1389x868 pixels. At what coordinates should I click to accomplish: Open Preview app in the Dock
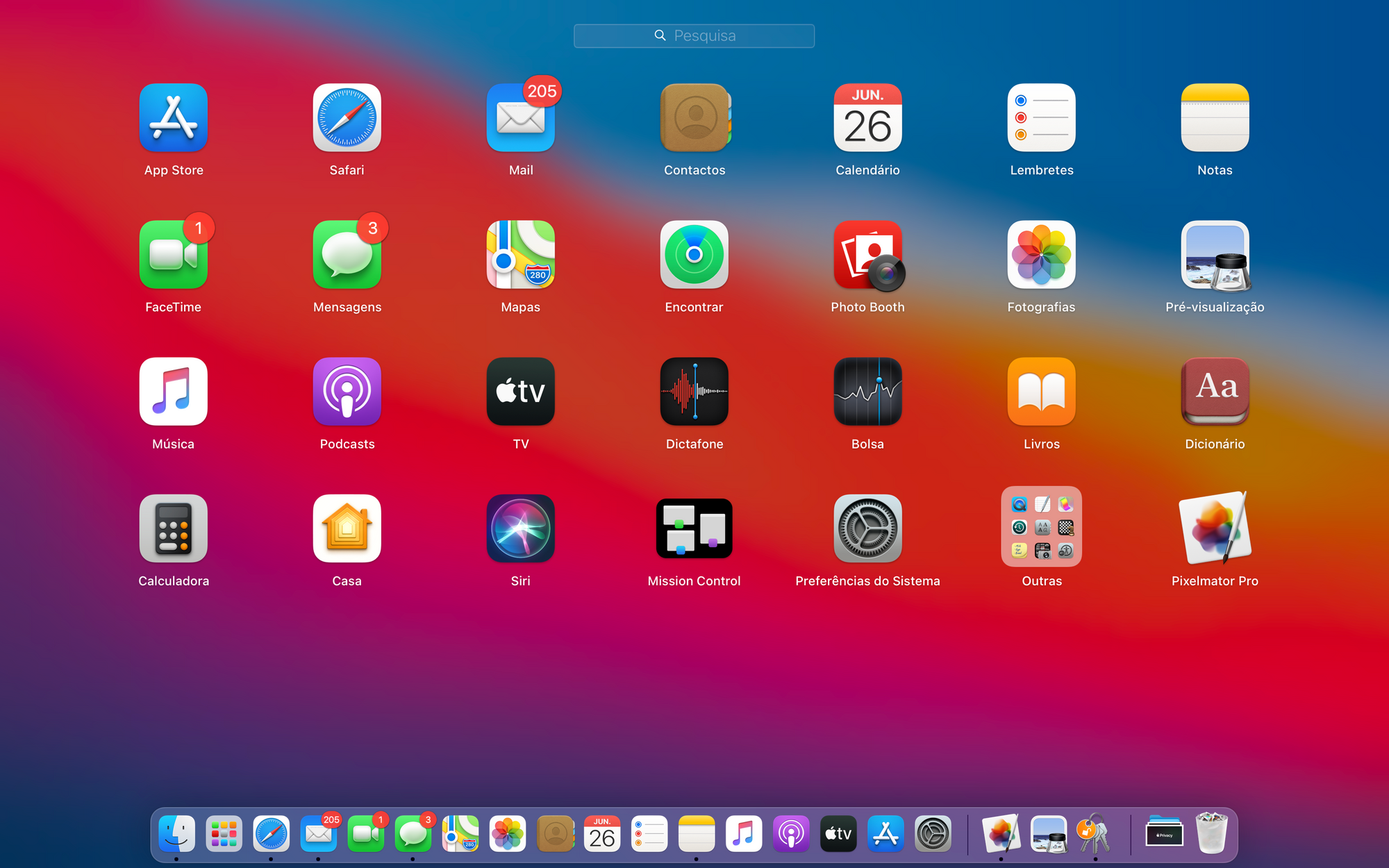(1049, 833)
